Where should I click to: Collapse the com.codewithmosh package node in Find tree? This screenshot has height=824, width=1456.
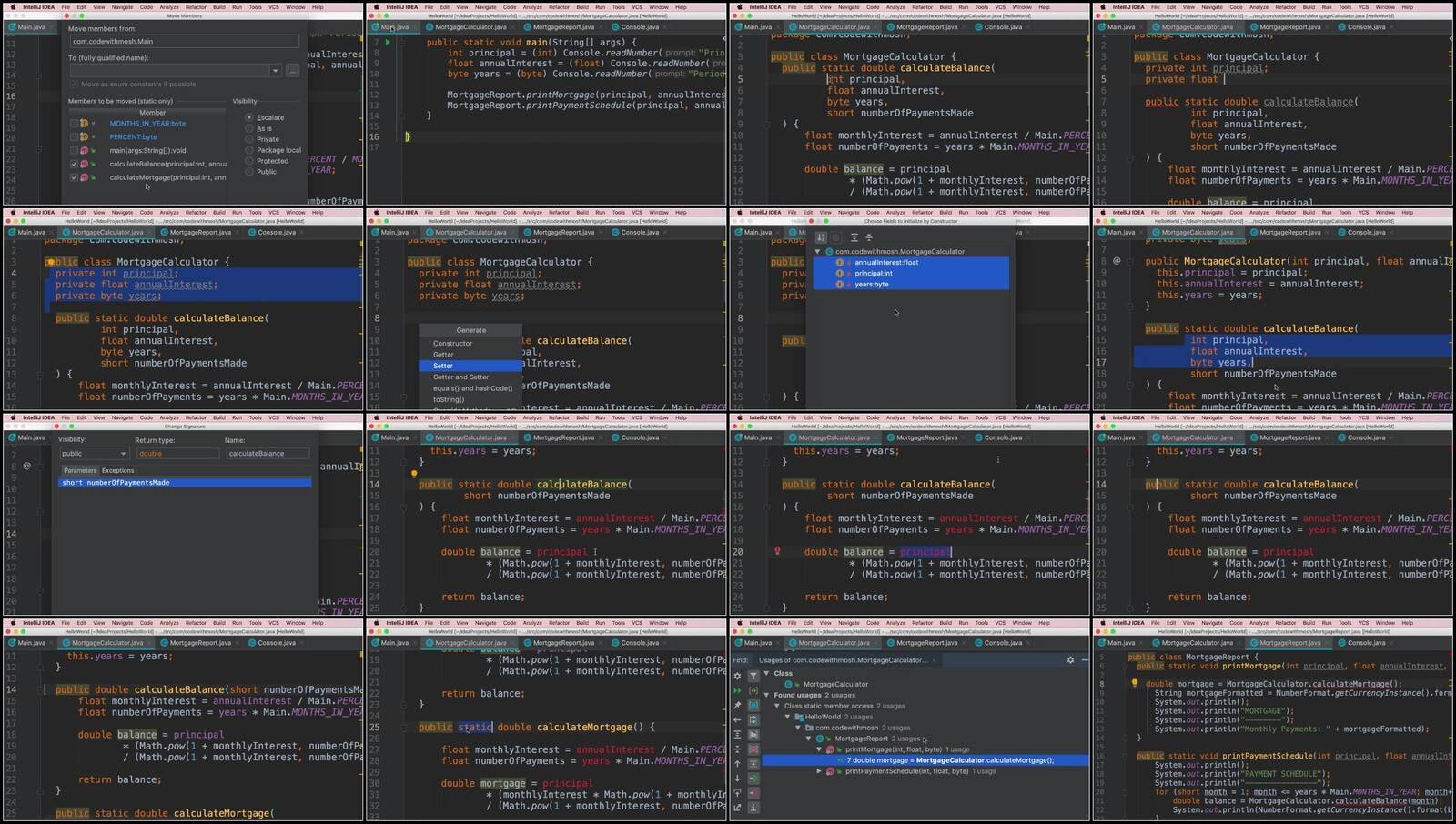[798, 728]
